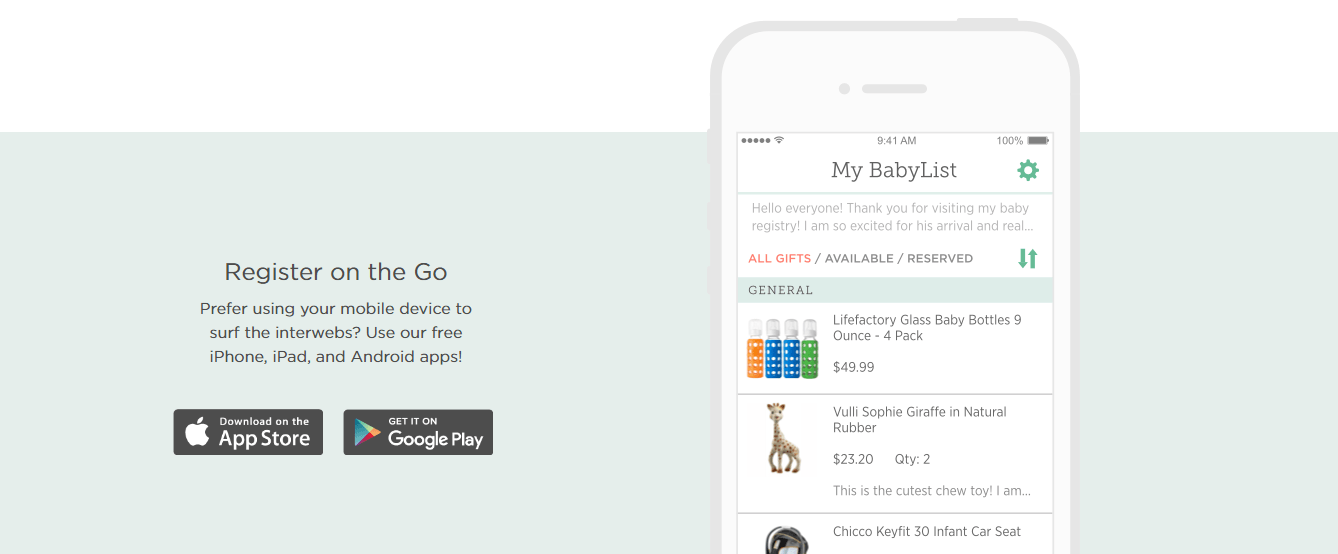Click the Google Play triangle logo
Image resolution: width=1338 pixels, height=554 pixels.
367,432
